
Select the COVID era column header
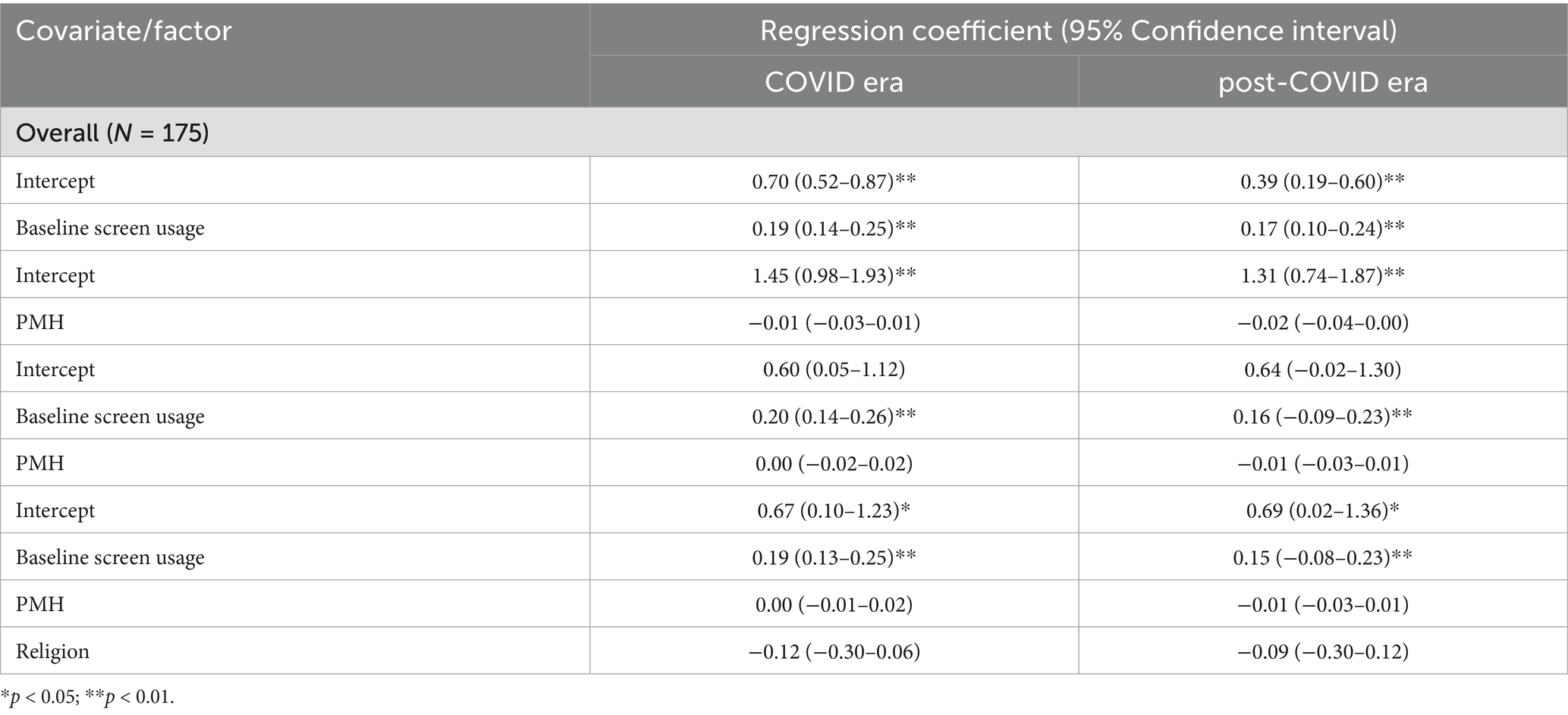tap(834, 82)
